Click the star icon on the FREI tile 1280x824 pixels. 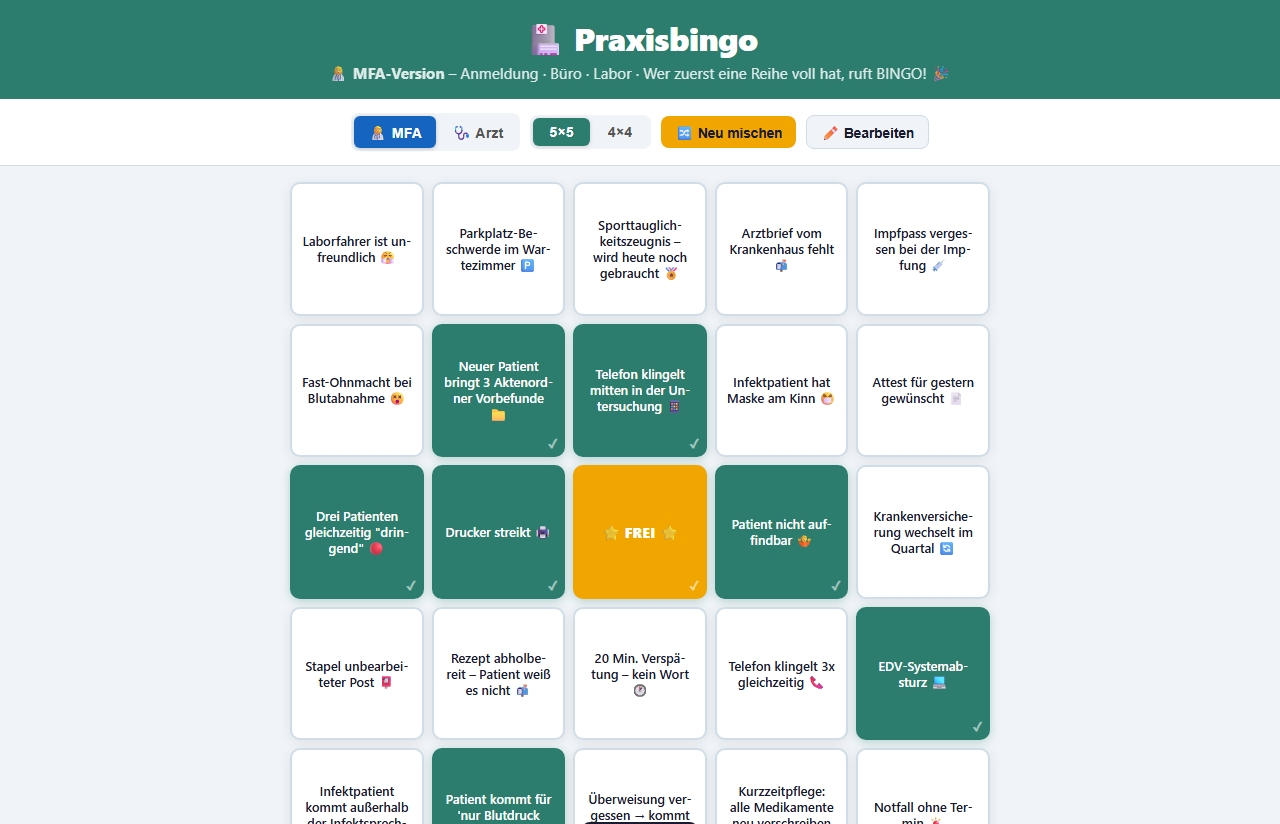(x=612, y=533)
